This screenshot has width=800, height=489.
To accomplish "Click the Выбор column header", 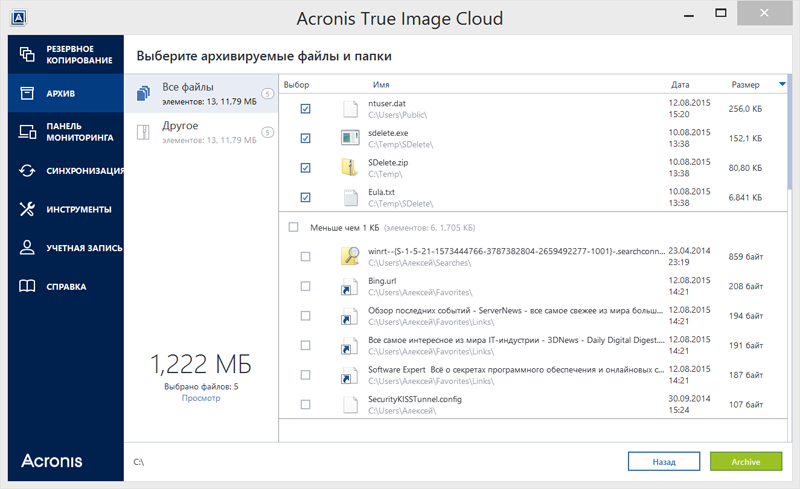I will [296, 85].
